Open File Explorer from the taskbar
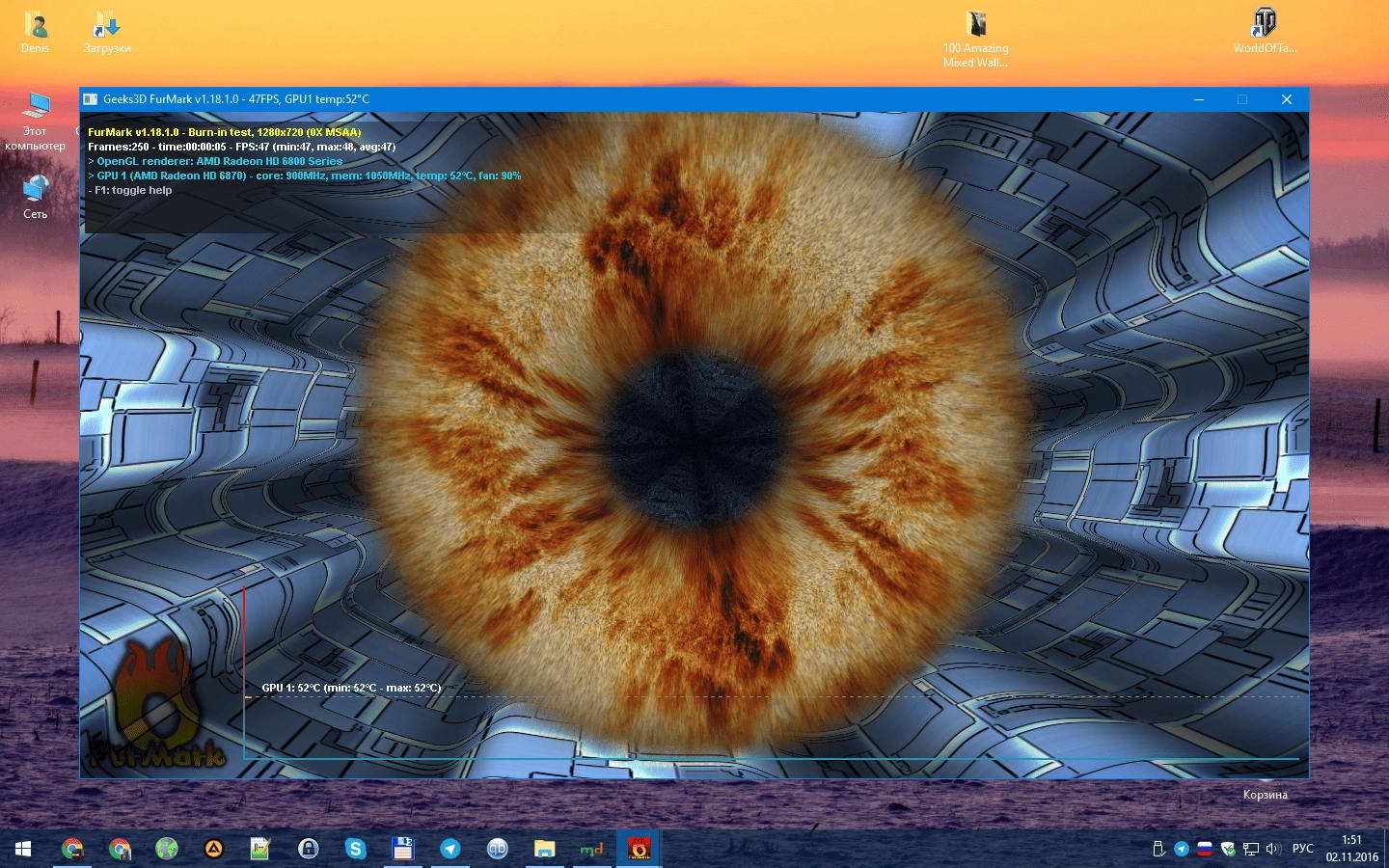The image size is (1389, 868). click(545, 849)
